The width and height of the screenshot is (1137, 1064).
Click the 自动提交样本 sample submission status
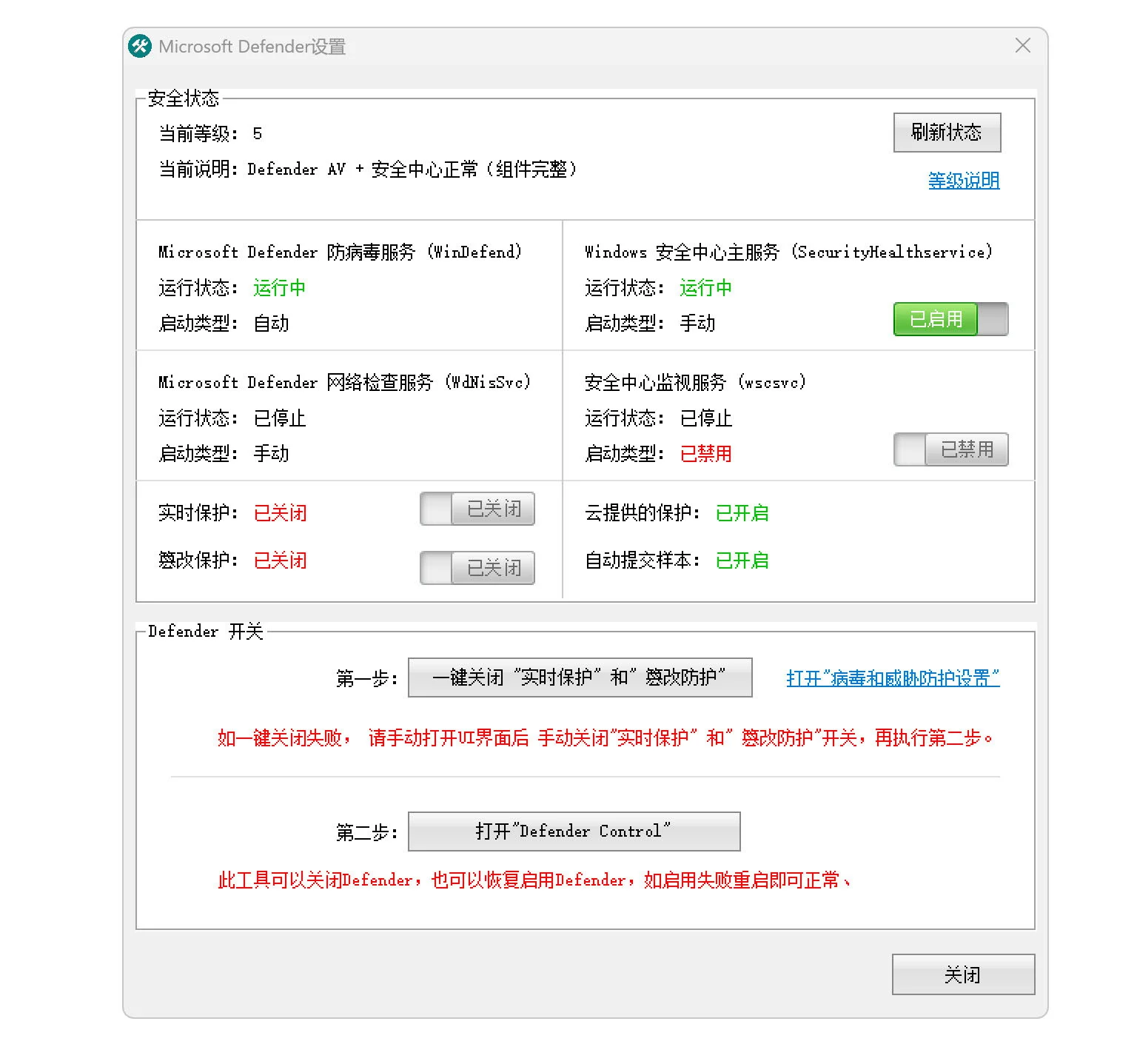click(741, 561)
